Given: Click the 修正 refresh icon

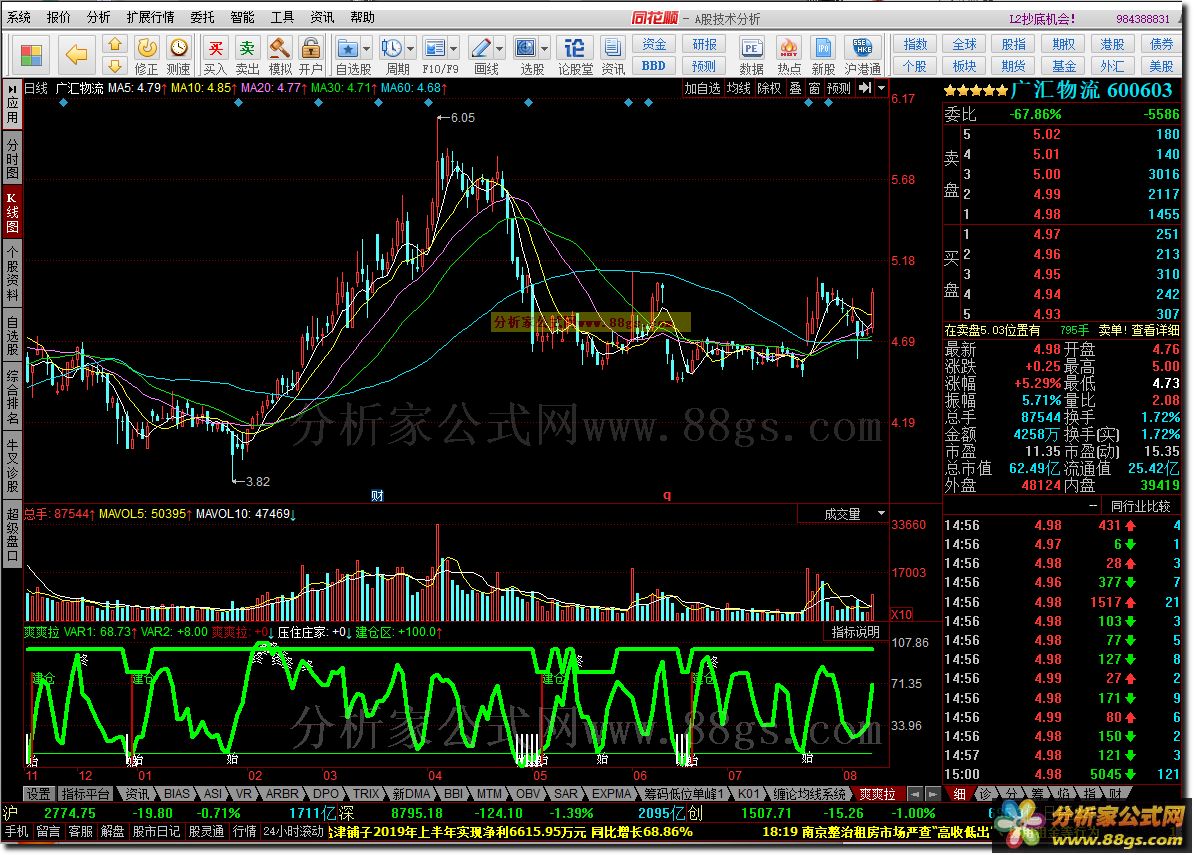Looking at the screenshot, I should 146,48.
